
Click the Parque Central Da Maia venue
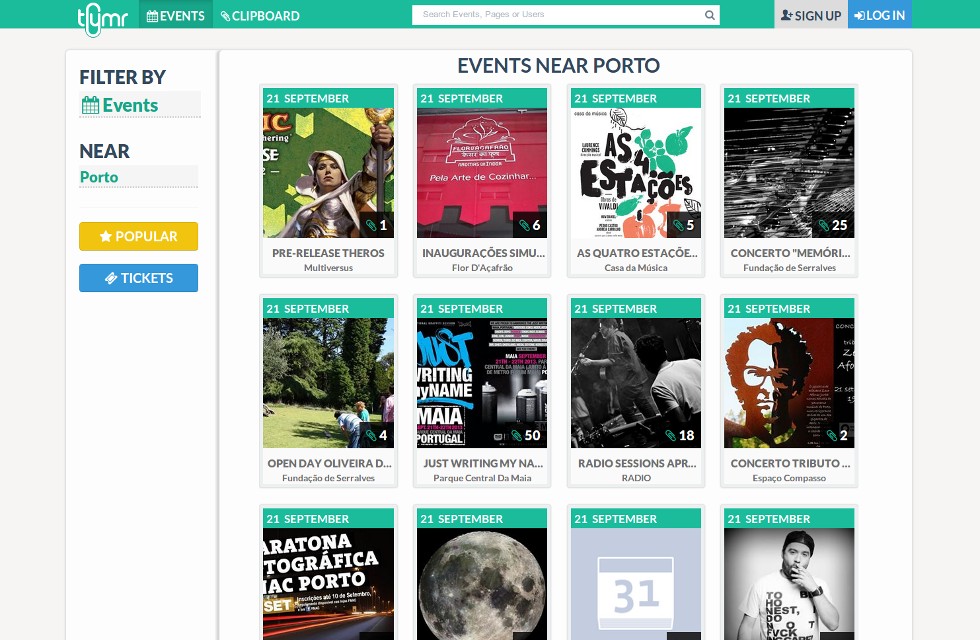[x=482, y=478]
